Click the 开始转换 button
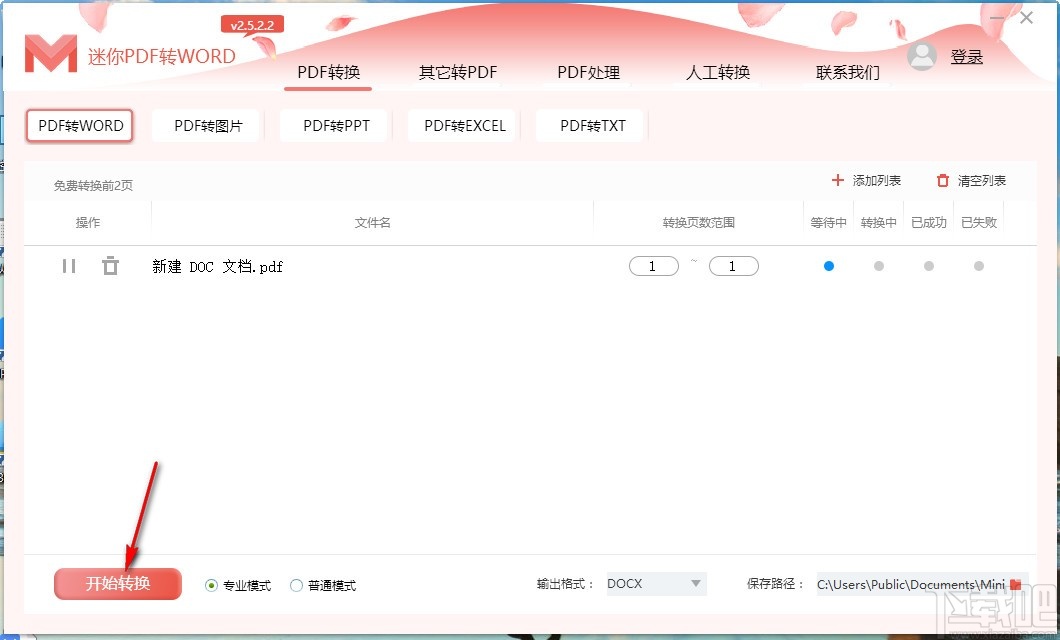The image size is (1060, 640). click(x=117, y=585)
